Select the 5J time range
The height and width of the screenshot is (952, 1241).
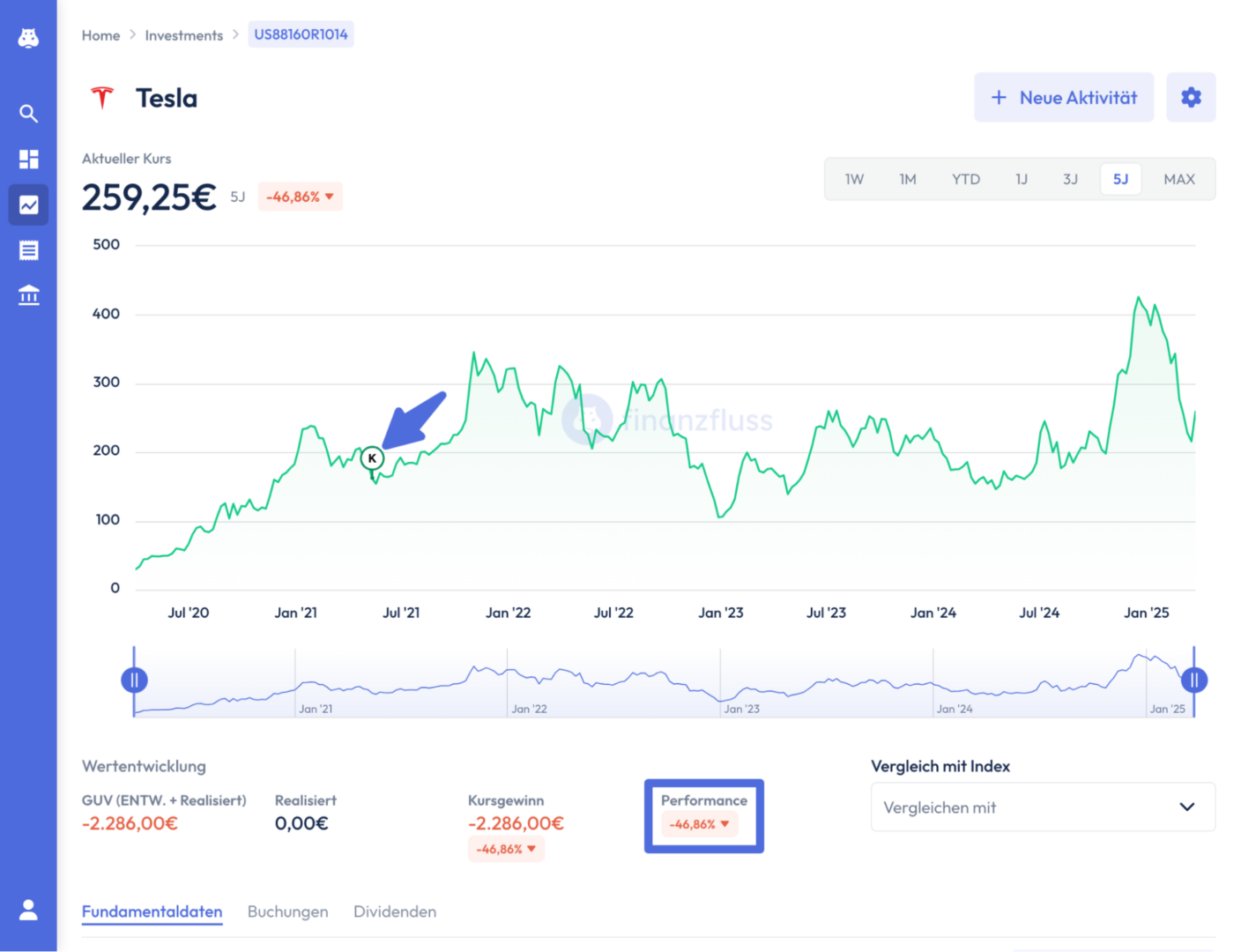pos(1120,180)
